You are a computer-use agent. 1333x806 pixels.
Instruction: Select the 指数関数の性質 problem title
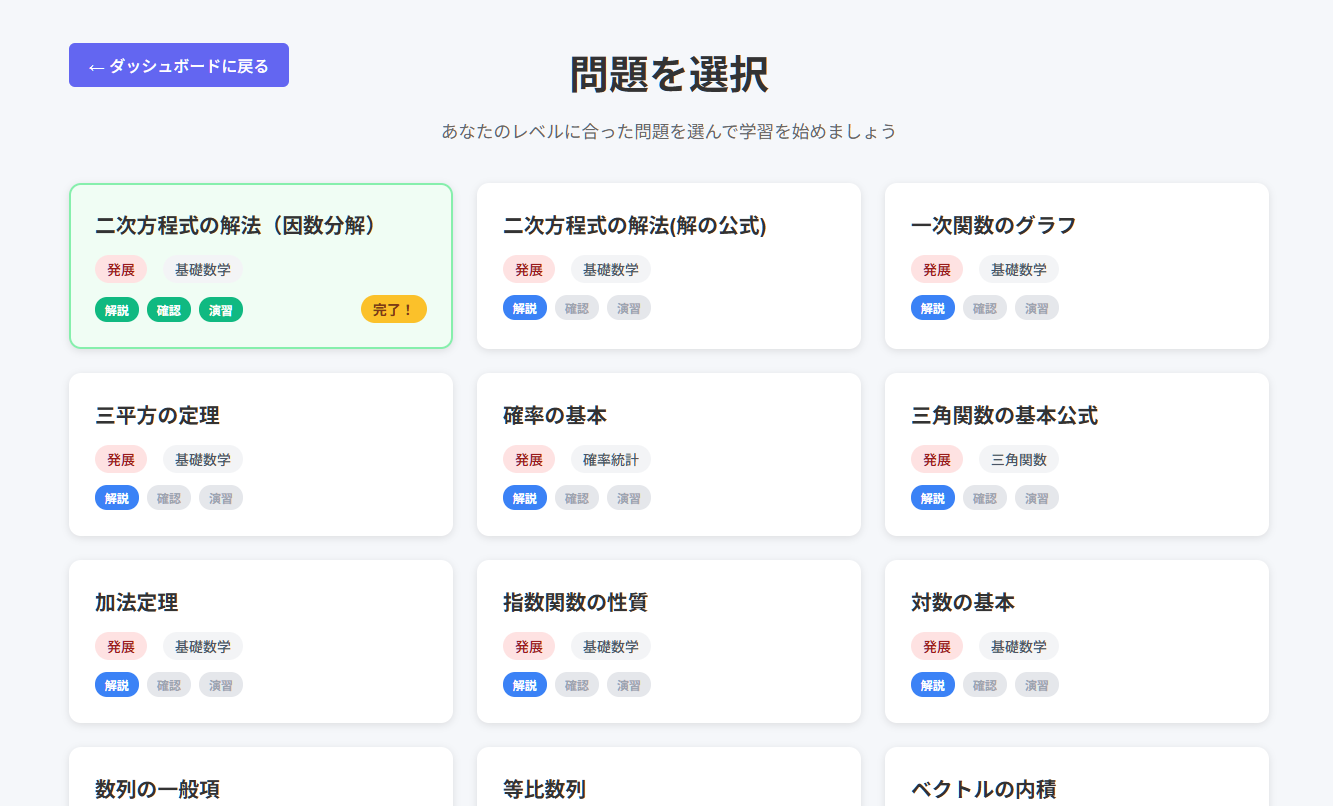(x=576, y=603)
